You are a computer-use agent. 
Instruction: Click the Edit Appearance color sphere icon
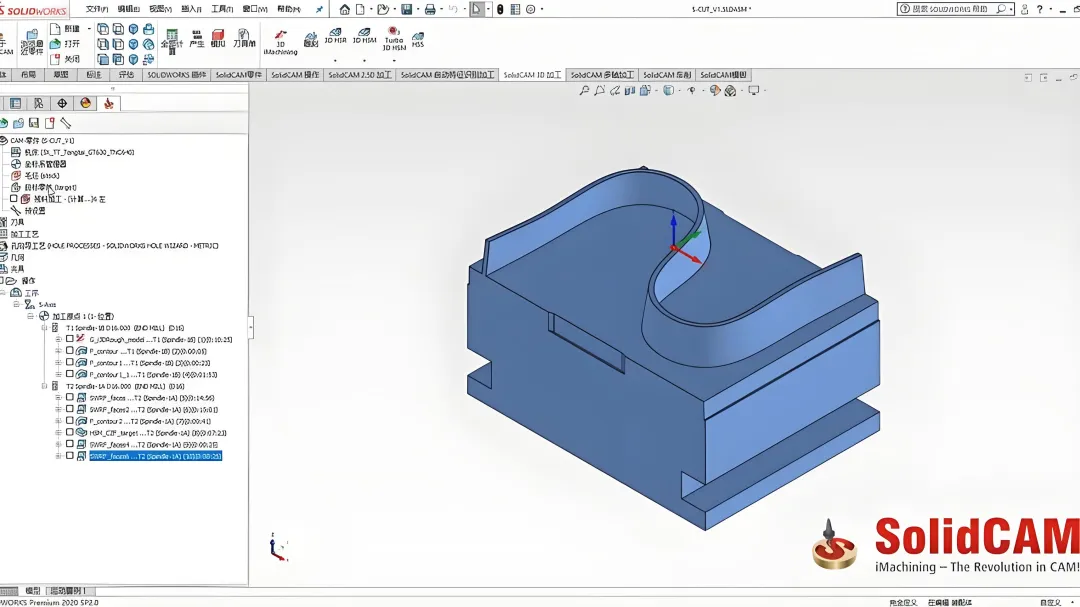pos(714,90)
